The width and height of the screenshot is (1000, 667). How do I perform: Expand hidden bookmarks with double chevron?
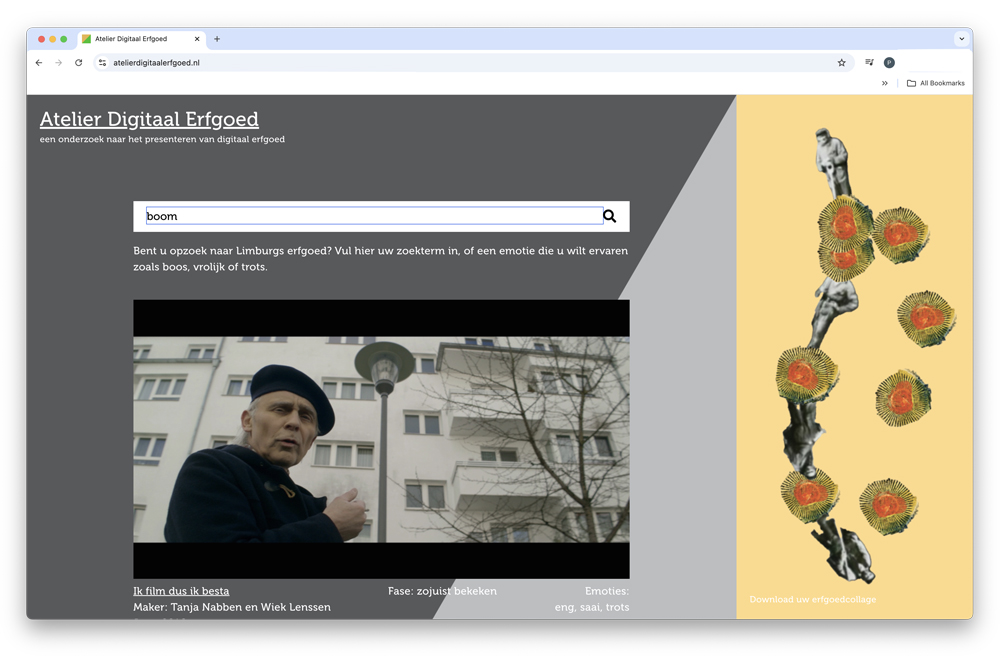[884, 83]
